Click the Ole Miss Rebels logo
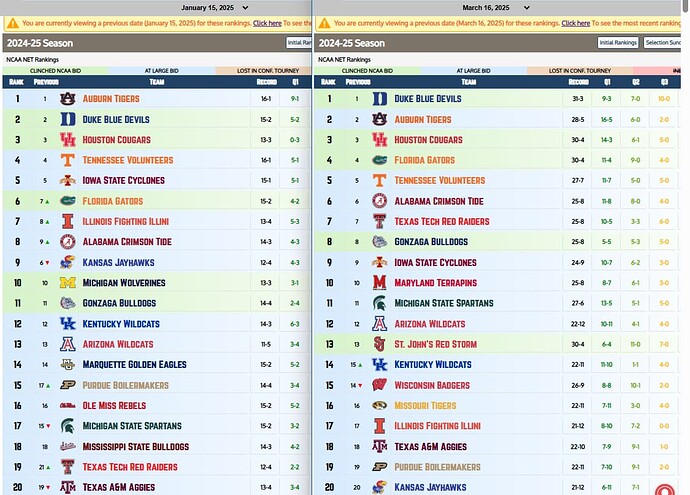Image resolution: width=690 pixels, height=495 pixels. tap(67, 406)
